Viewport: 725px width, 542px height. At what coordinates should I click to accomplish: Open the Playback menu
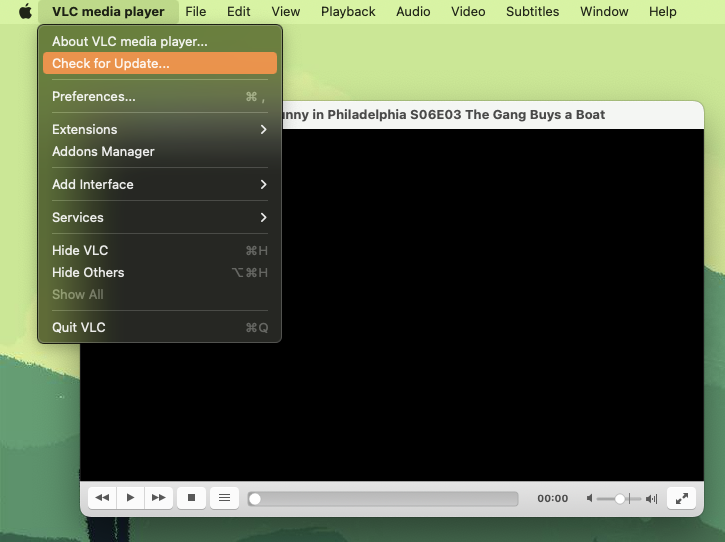pos(348,11)
